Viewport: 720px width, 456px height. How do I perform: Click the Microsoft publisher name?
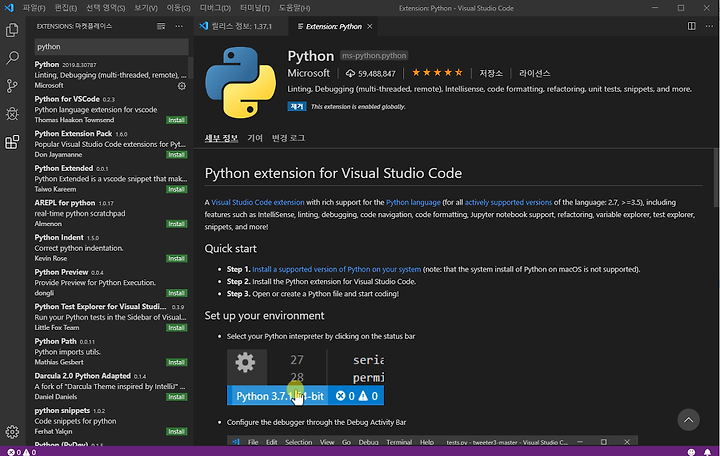[x=309, y=73]
